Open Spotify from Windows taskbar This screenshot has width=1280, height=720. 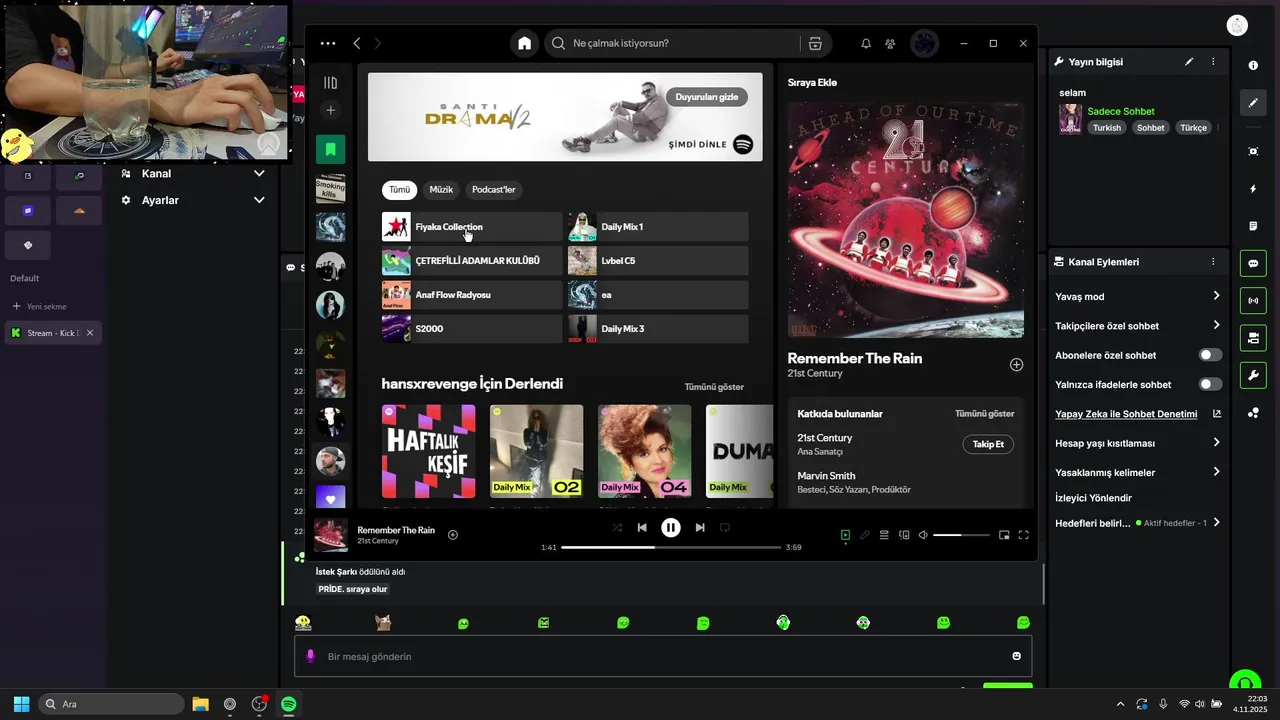pos(288,704)
